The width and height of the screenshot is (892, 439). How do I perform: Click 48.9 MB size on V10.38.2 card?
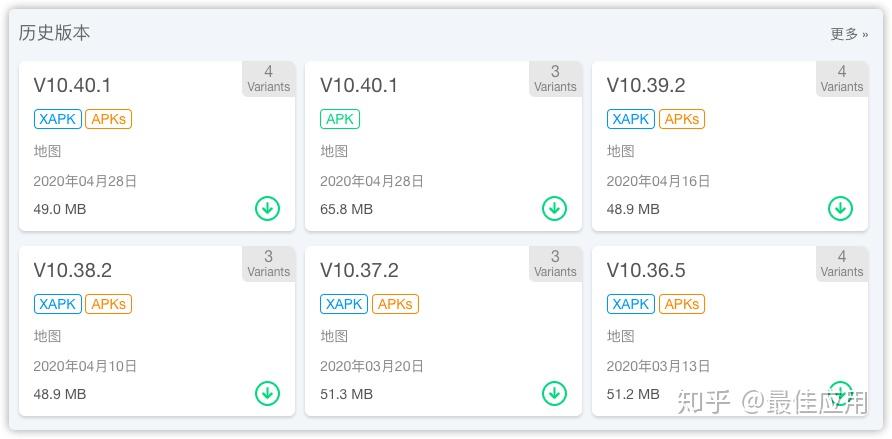pos(60,394)
